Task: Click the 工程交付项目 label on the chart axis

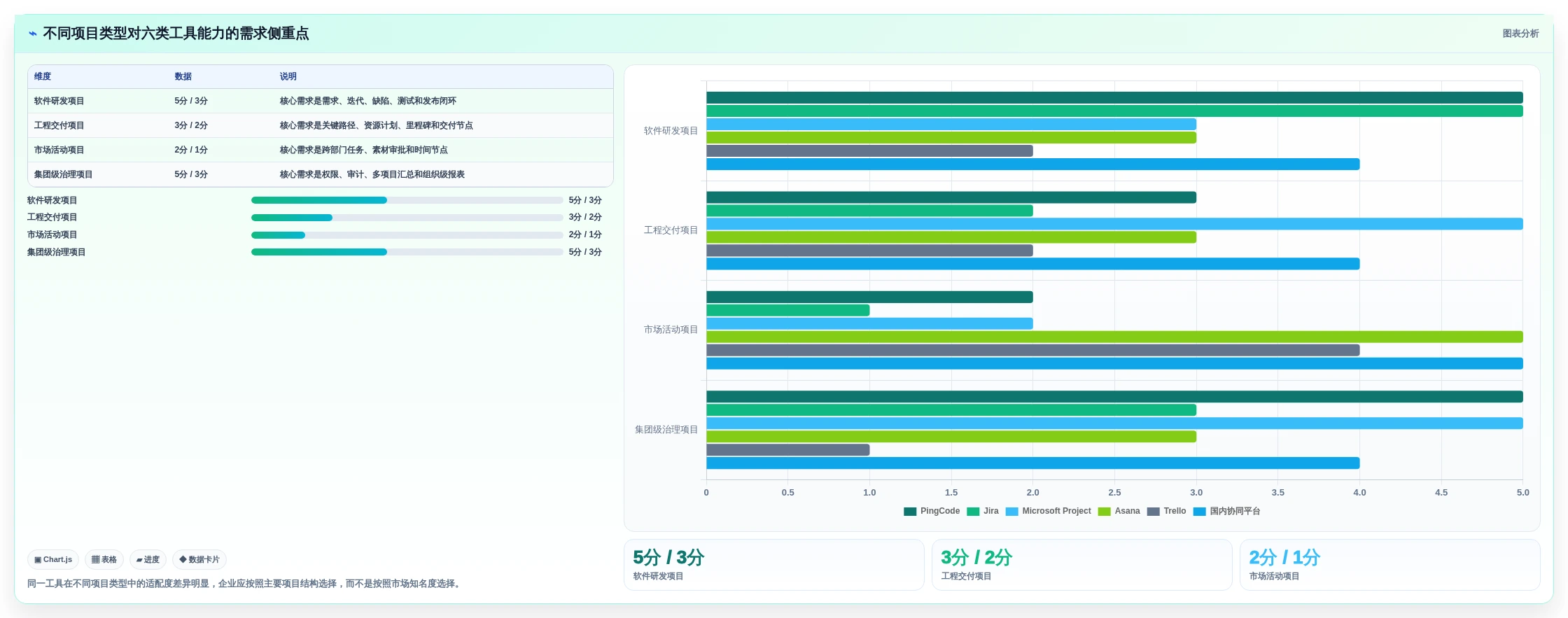Action: (671, 230)
